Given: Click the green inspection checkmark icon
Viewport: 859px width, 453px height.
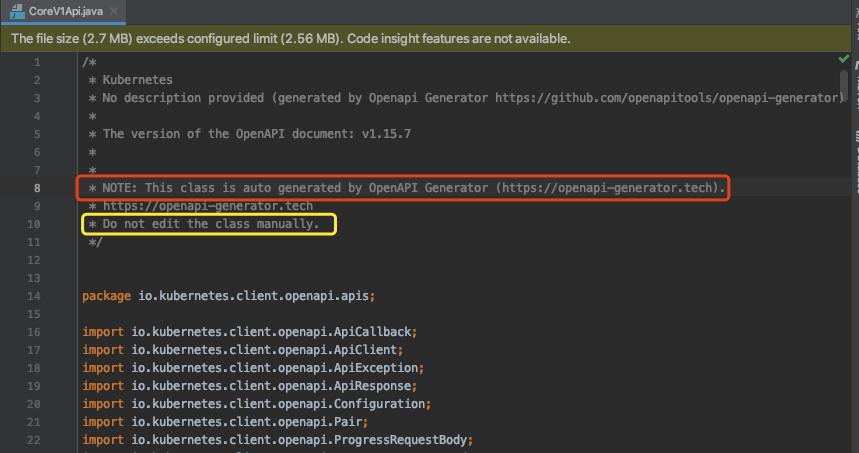Looking at the screenshot, I should click(x=843, y=60).
